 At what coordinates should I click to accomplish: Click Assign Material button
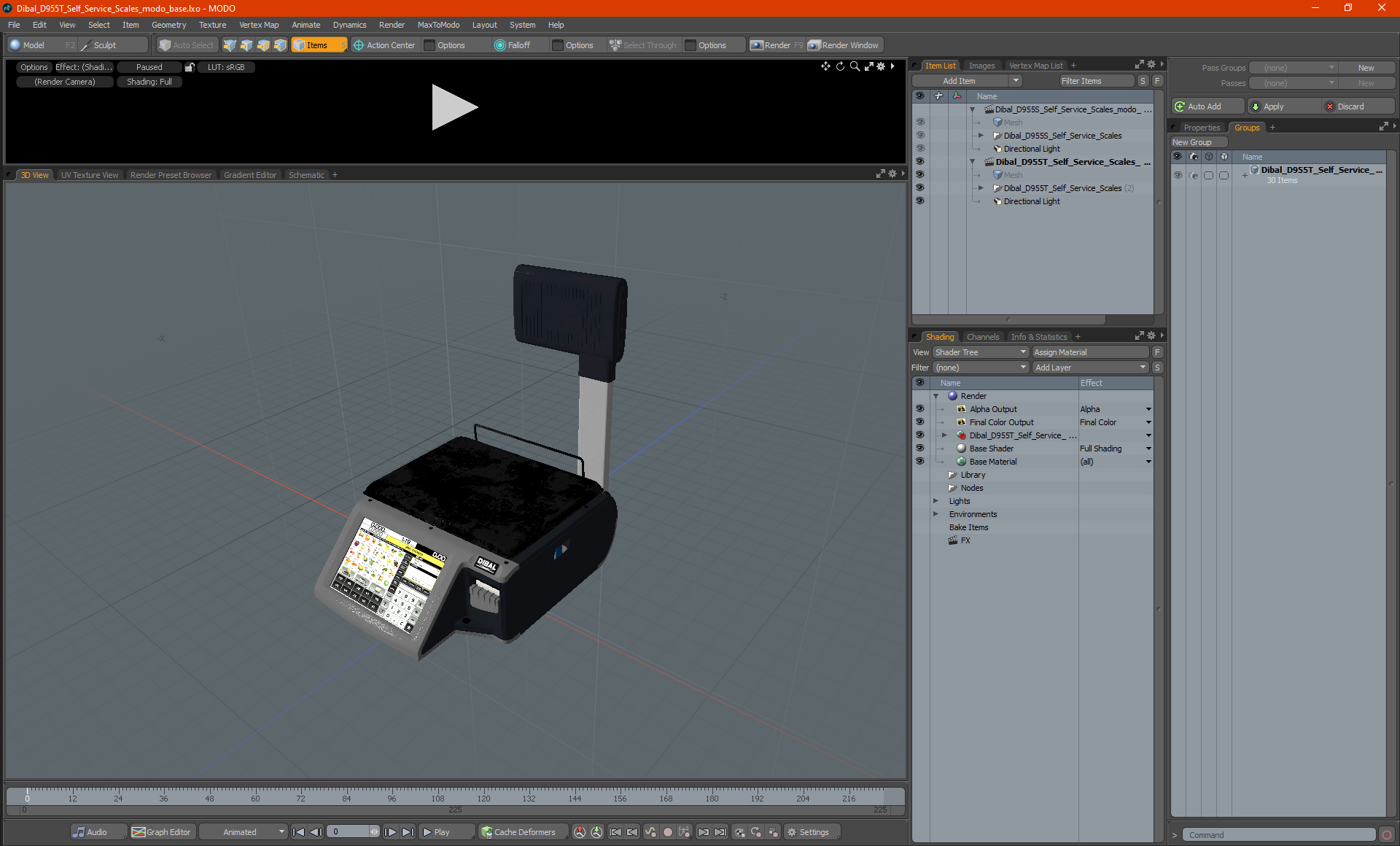click(x=1091, y=352)
